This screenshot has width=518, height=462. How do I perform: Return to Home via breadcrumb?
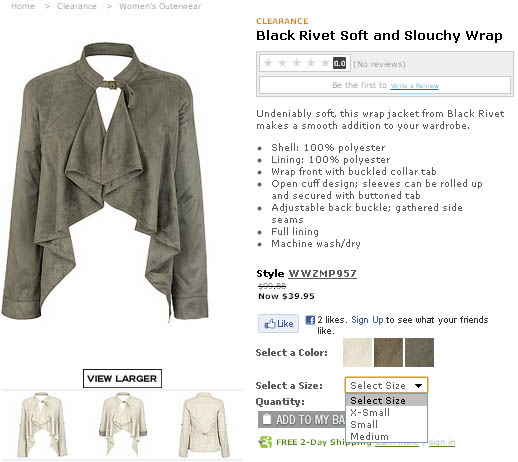coord(23,6)
